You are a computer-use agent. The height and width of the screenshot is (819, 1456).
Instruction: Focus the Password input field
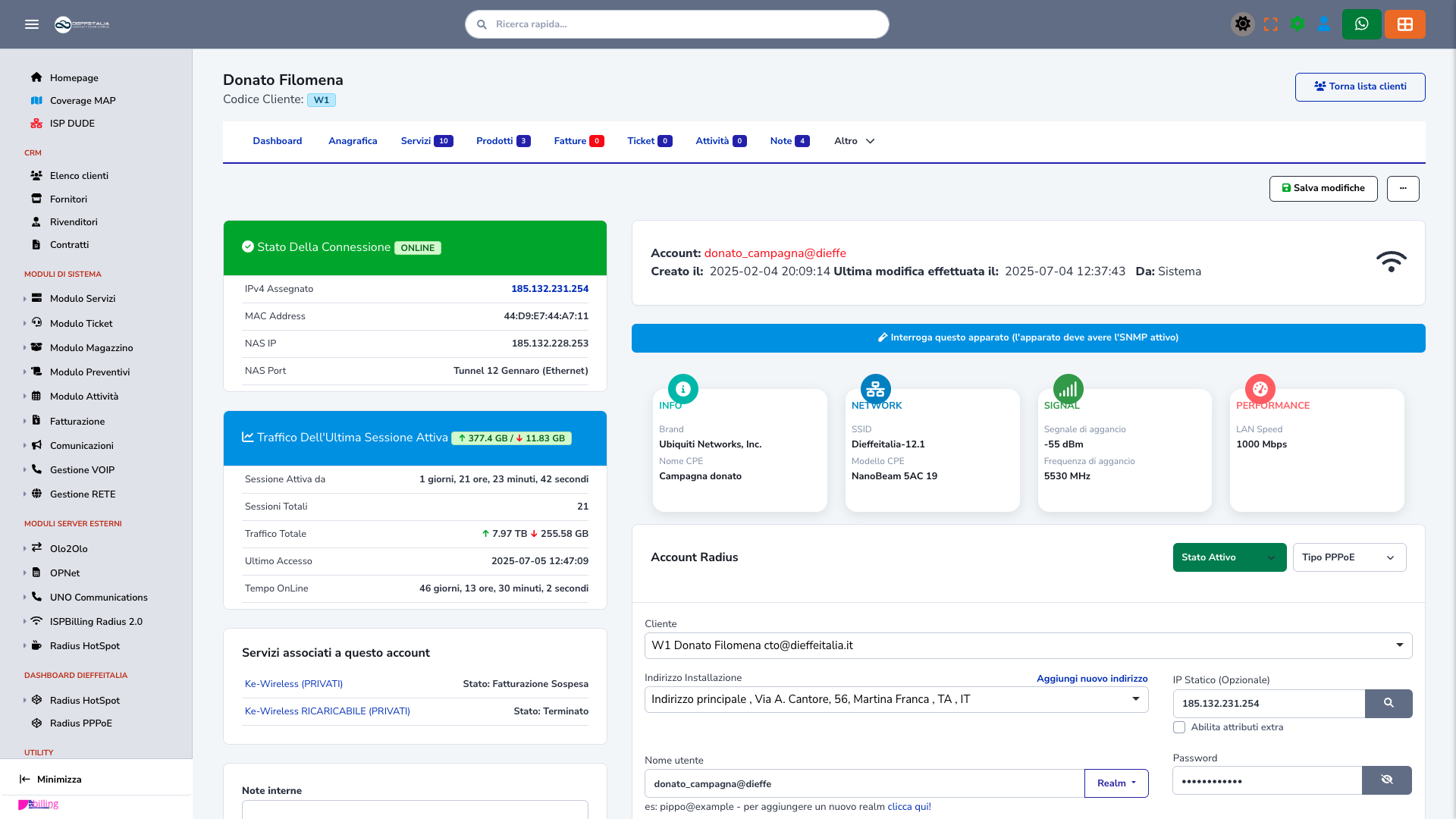pyautogui.click(x=1267, y=780)
